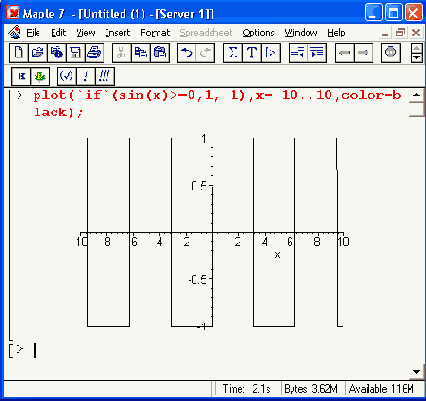Viewport: 426px width, 401px height.
Task: Click the Paste clipboard icon
Action: [160, 53]
